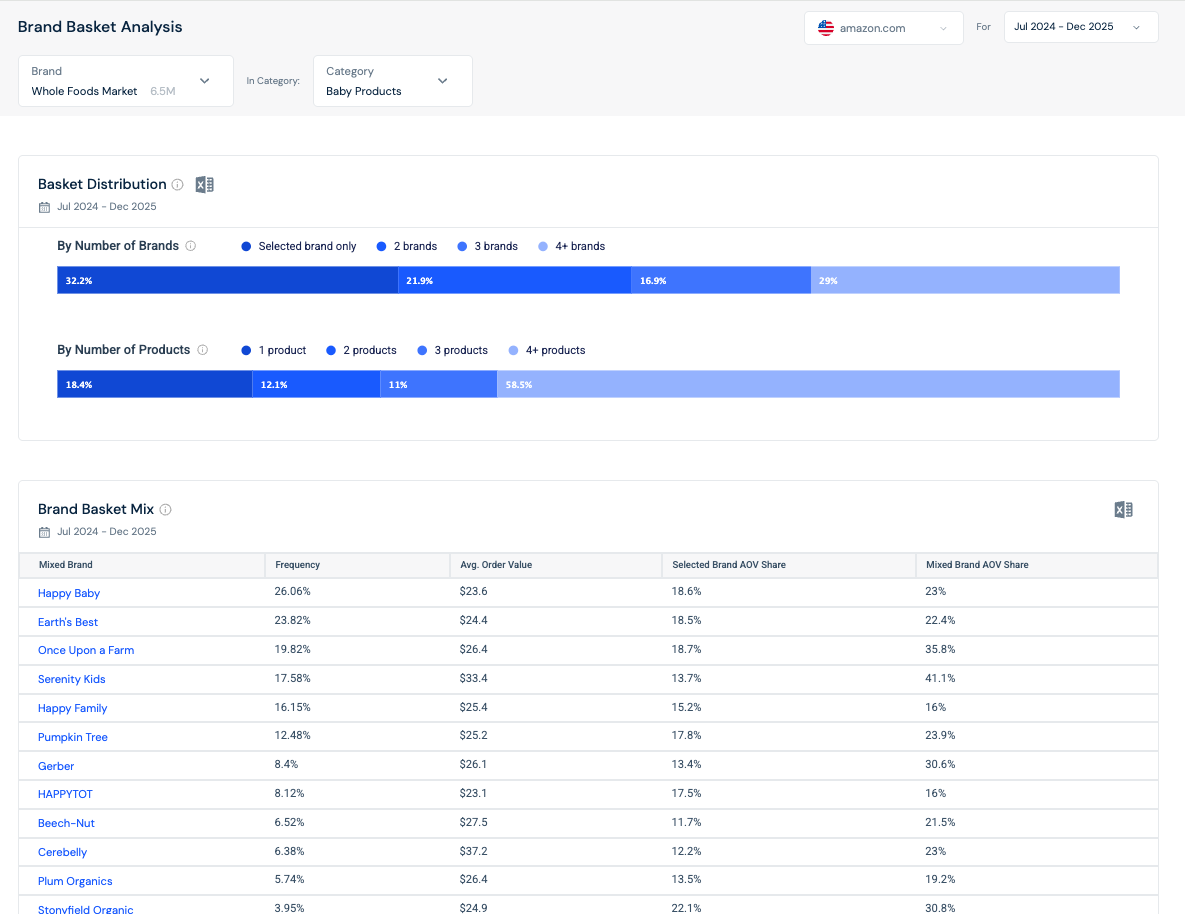Screen dimensions: 1185x914
Task: Click the 32.2% selected brand only bar segment
Action: pos(227,280)
